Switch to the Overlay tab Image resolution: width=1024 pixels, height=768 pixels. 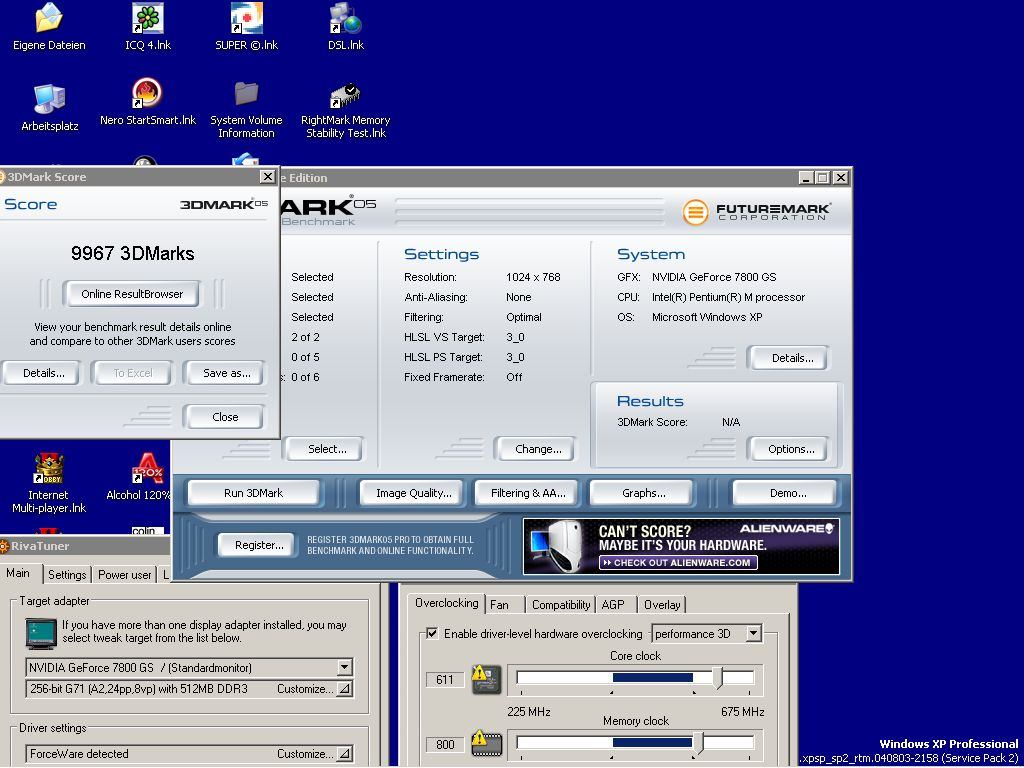(x=662, y=605)
